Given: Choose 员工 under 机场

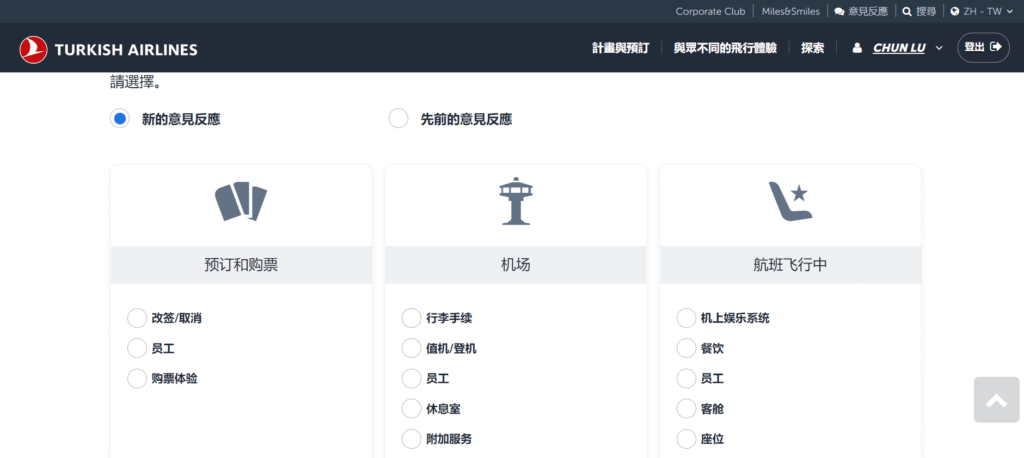Looking at the screenshot, I should point(411,378).
